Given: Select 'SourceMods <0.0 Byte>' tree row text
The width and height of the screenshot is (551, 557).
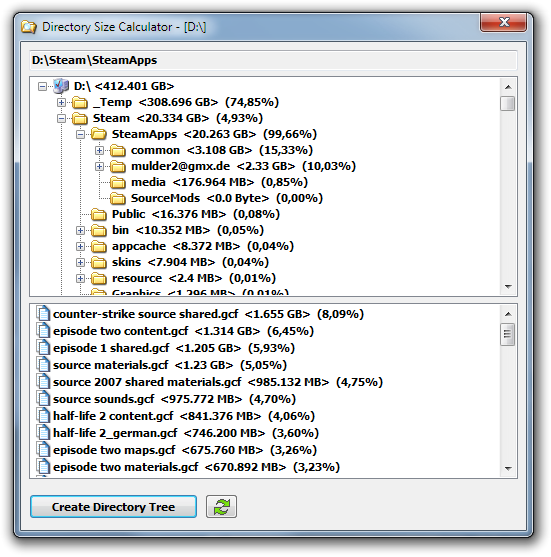Looking at the screenshot, I should [200, 198].
